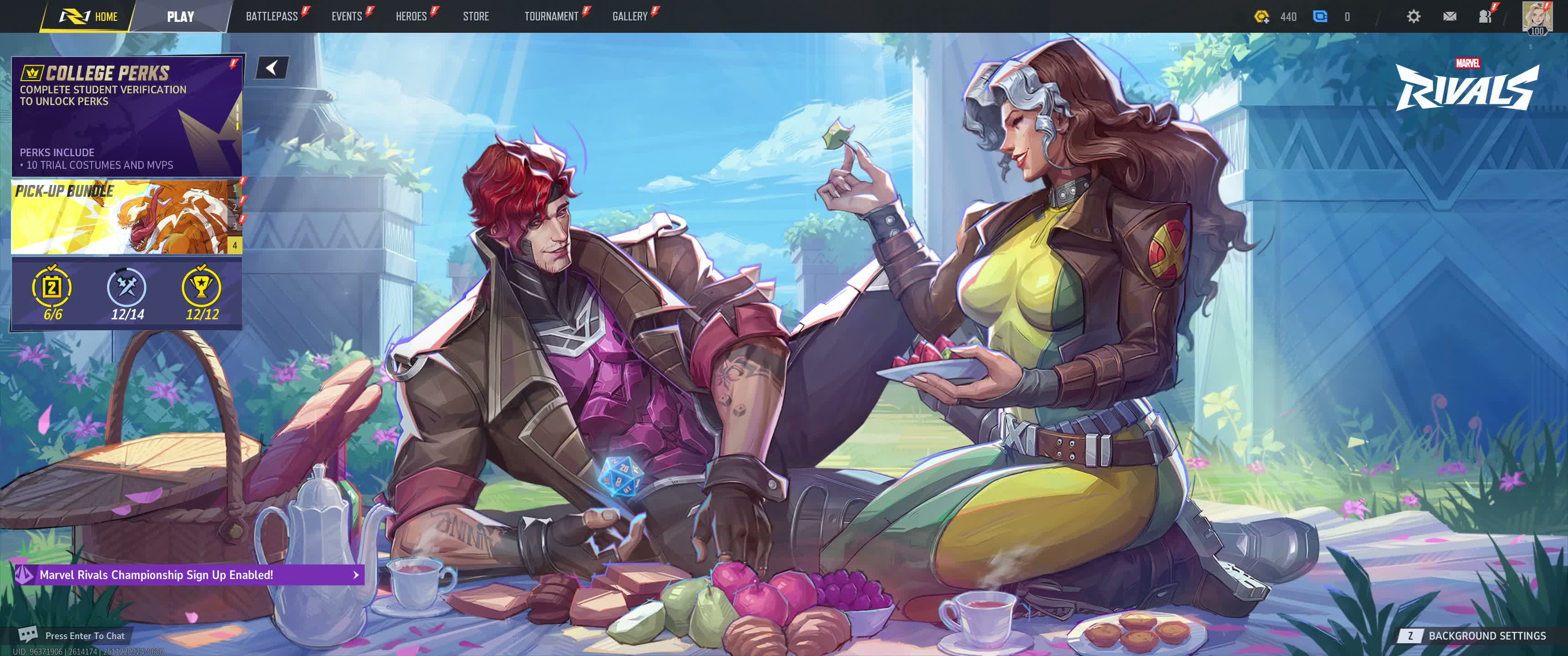The image size is (1568, 656).
Task: Open the settings gear icon
Action: [x=1413, y=16]
